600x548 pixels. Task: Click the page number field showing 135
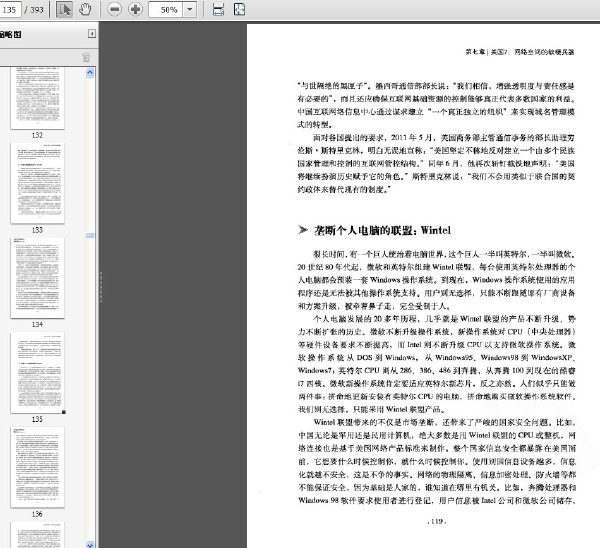click(10, 9)
